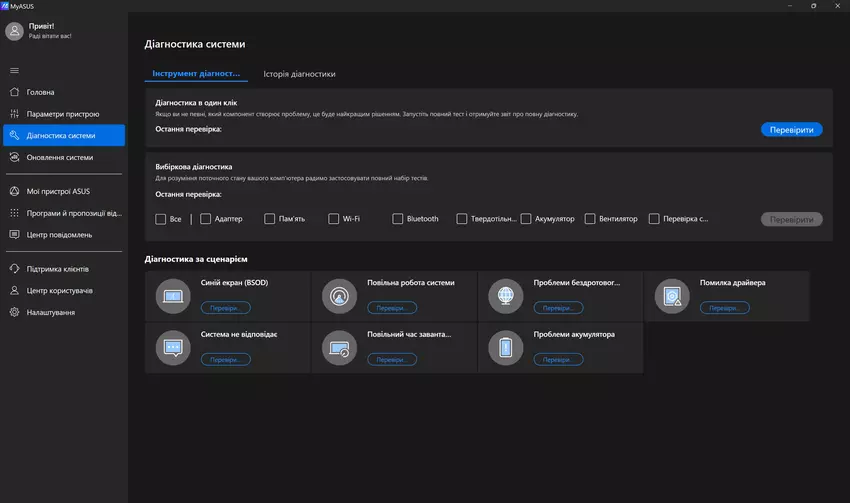Image resolution: width=850 pixels, height=503 pixels.
Task: Click the Головна home icon
Action: click(x=14, y=92)
